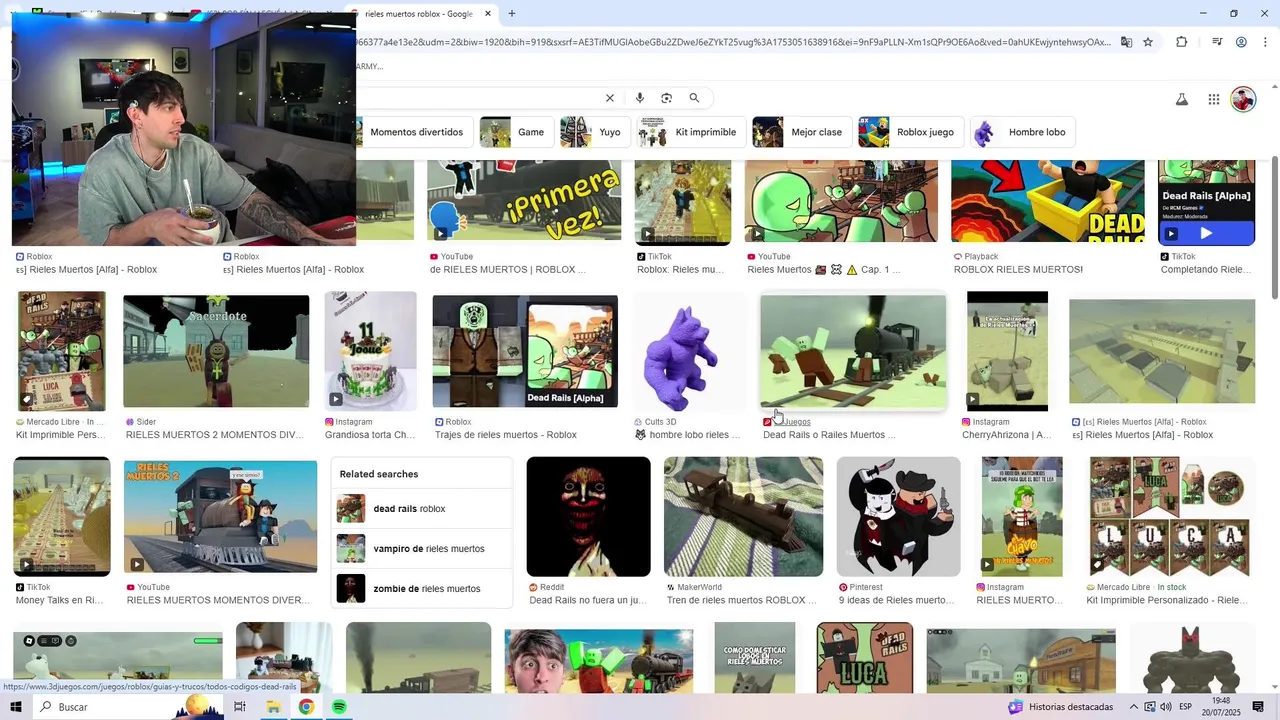Open related search vampiro de rieles muertos
This screenshot has width=1280, height=720.
(x=422, y=549)
